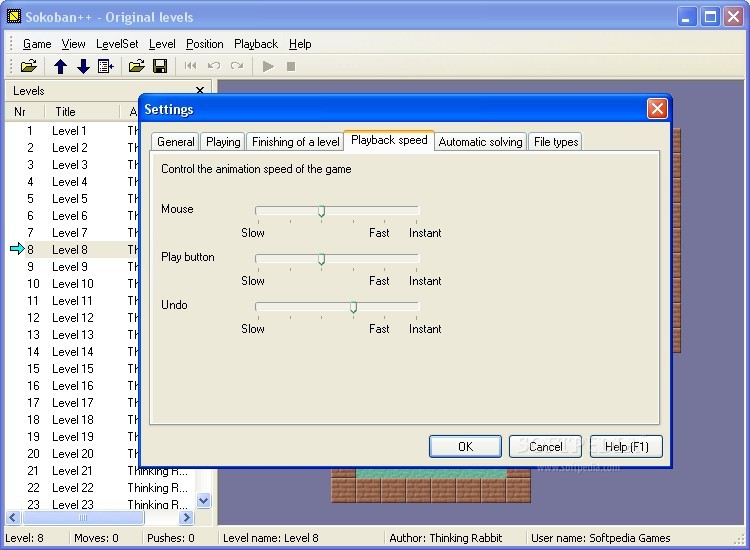Click the Cancel button
The width and height of the screenshot is (750, 550).
[545, 446]
